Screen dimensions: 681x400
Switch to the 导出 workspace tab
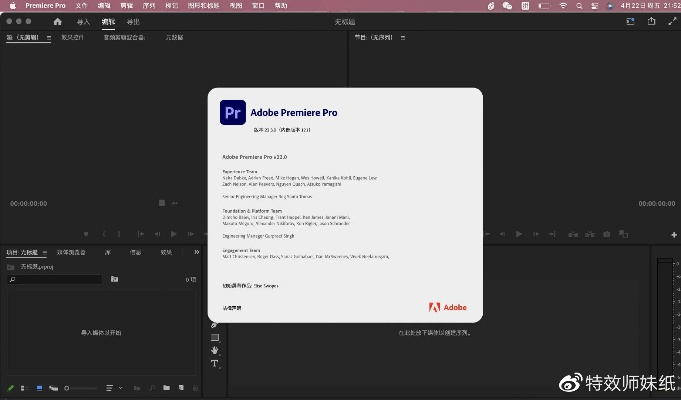pos(133,21)
